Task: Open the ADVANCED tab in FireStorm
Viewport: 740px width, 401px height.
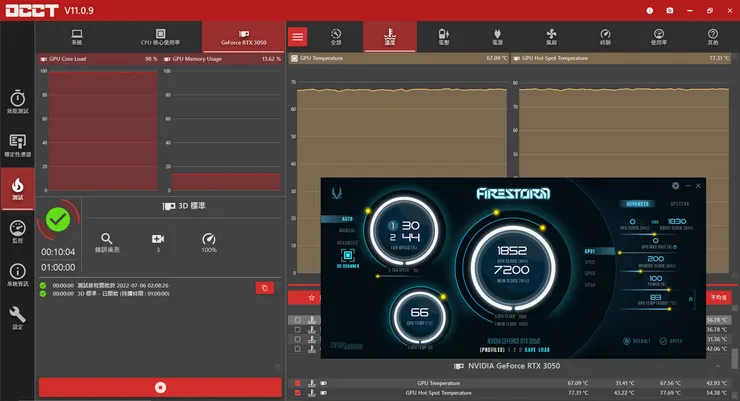Action: pos(637,204)
